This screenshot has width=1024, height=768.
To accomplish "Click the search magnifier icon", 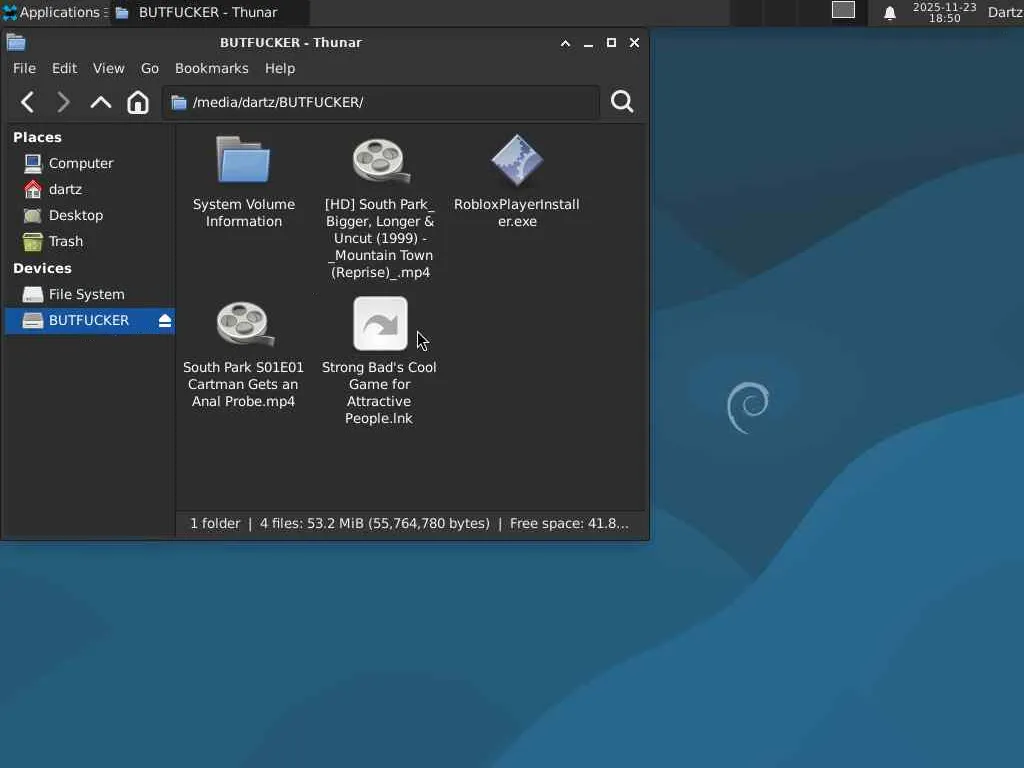I will [622, 101].
